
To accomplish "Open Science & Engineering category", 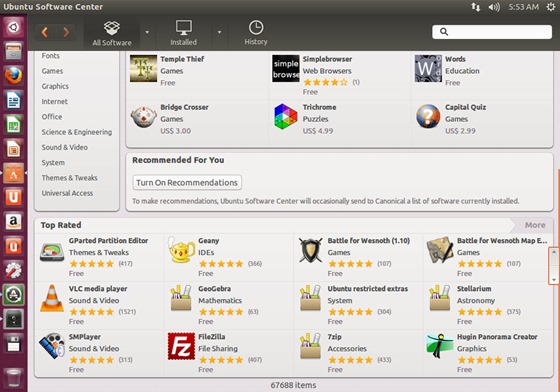I will pyautogui.click(x=76, y=132).
